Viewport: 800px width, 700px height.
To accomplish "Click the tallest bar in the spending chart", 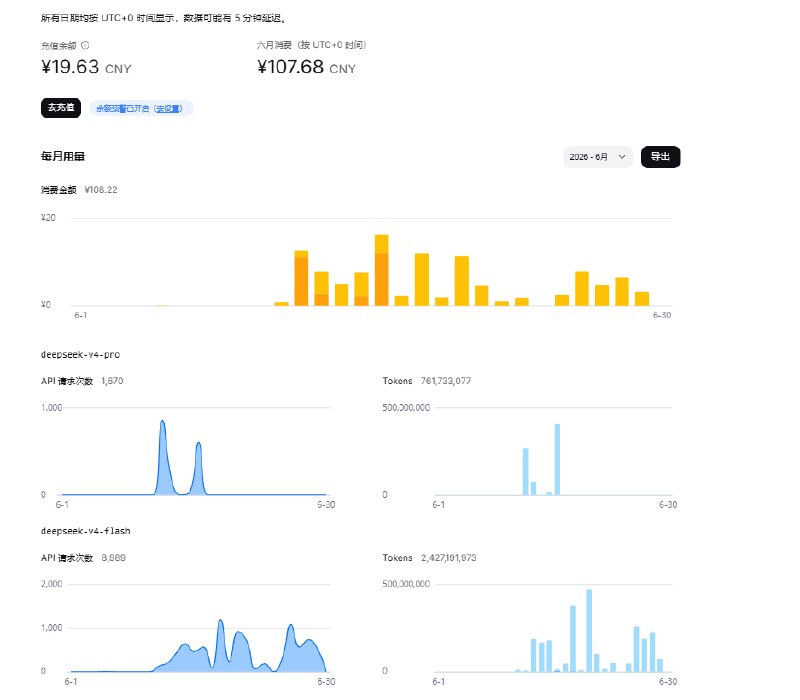I will coord(382,270).
